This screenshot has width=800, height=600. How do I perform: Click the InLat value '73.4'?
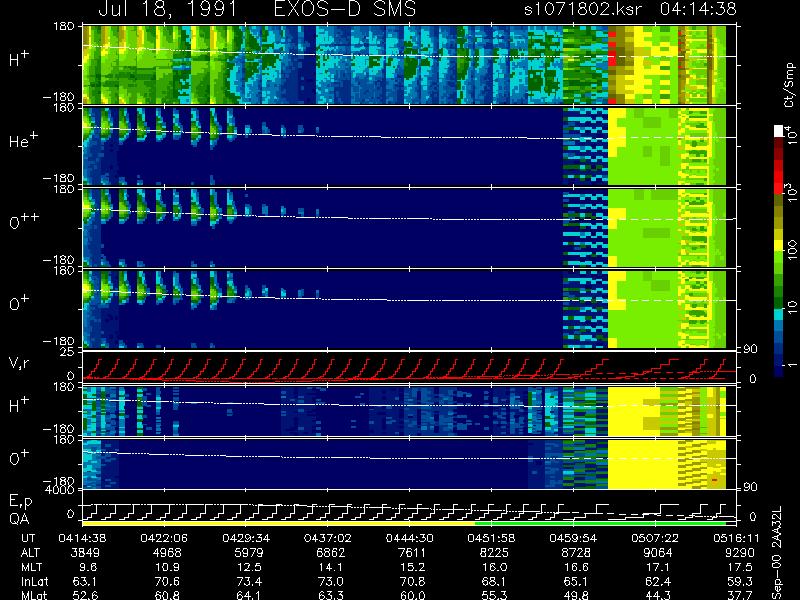coord(249,581)
